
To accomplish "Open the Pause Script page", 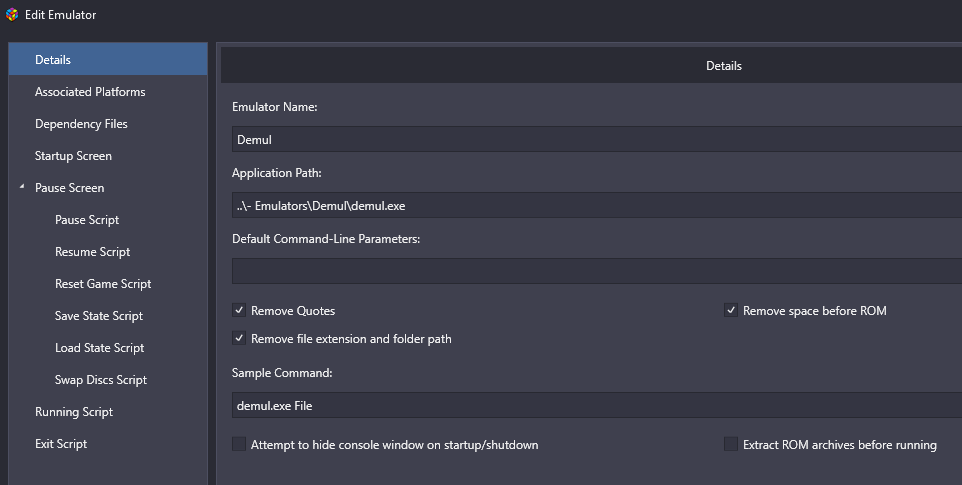I will tap(87, 220).
